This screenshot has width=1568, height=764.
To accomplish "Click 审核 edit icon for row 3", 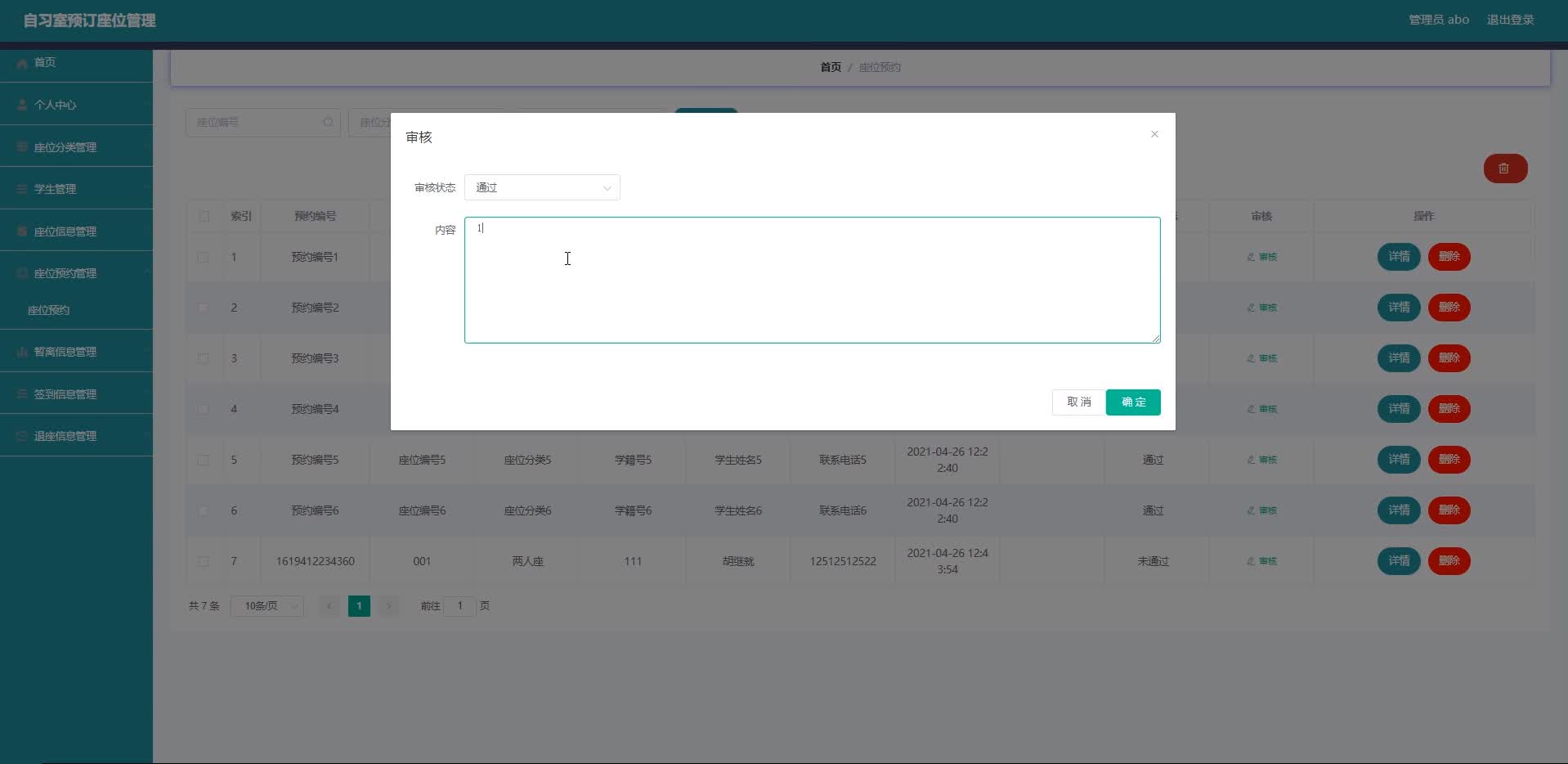I will point(1261,358).
